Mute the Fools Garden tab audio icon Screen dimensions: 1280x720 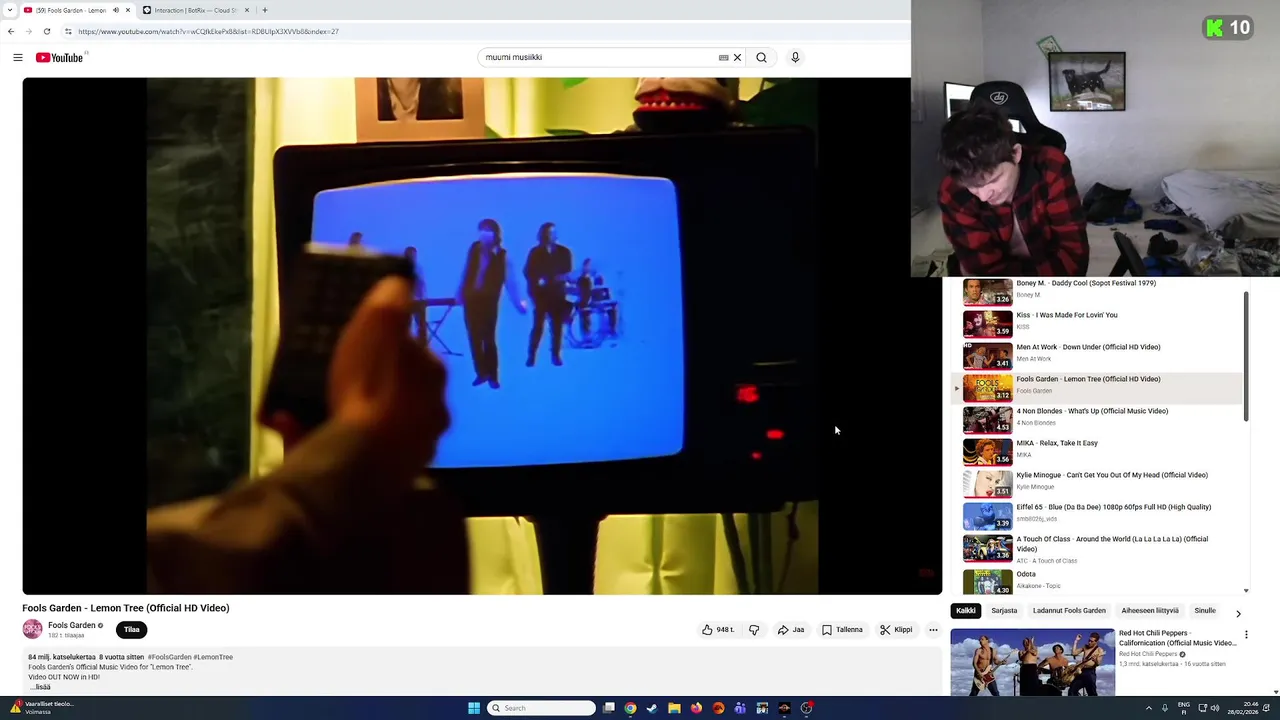tap(116, 10)
